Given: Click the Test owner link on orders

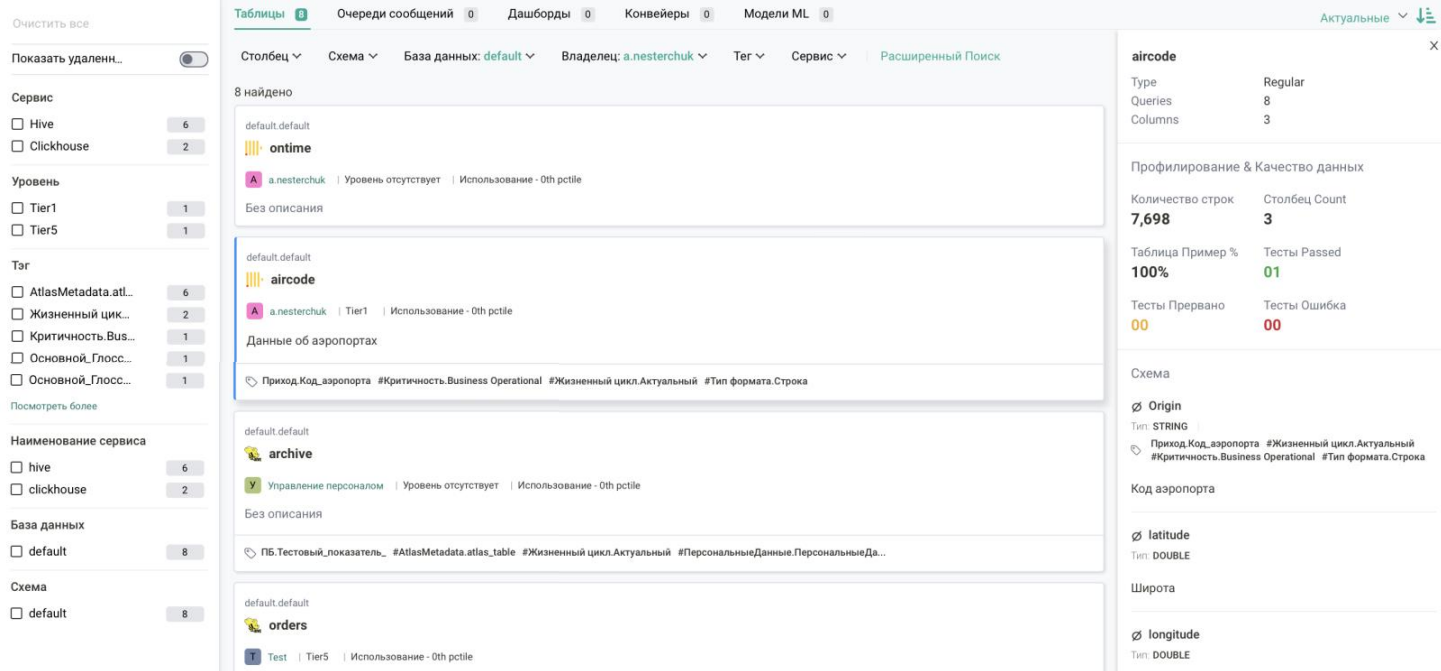Looking at the screenshot, I should [277, 657].
